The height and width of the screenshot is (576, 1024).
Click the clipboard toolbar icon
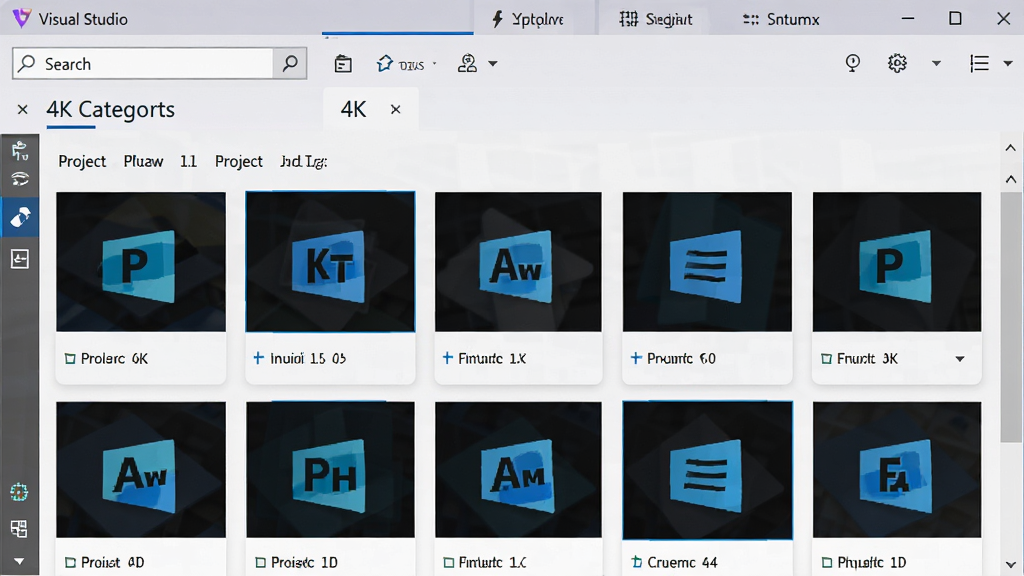(x=343, y=64)
